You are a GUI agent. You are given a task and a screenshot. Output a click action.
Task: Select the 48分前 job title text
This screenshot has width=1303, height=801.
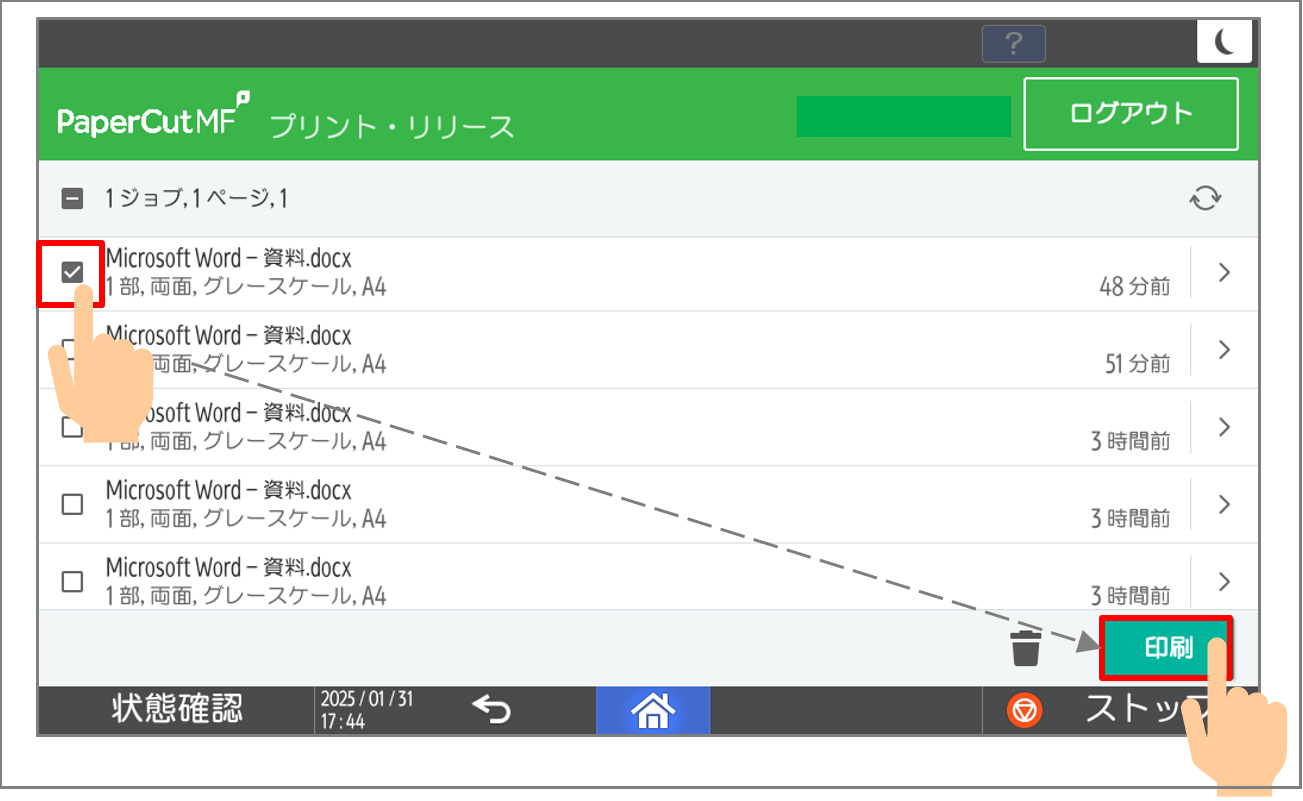(229, 259)
